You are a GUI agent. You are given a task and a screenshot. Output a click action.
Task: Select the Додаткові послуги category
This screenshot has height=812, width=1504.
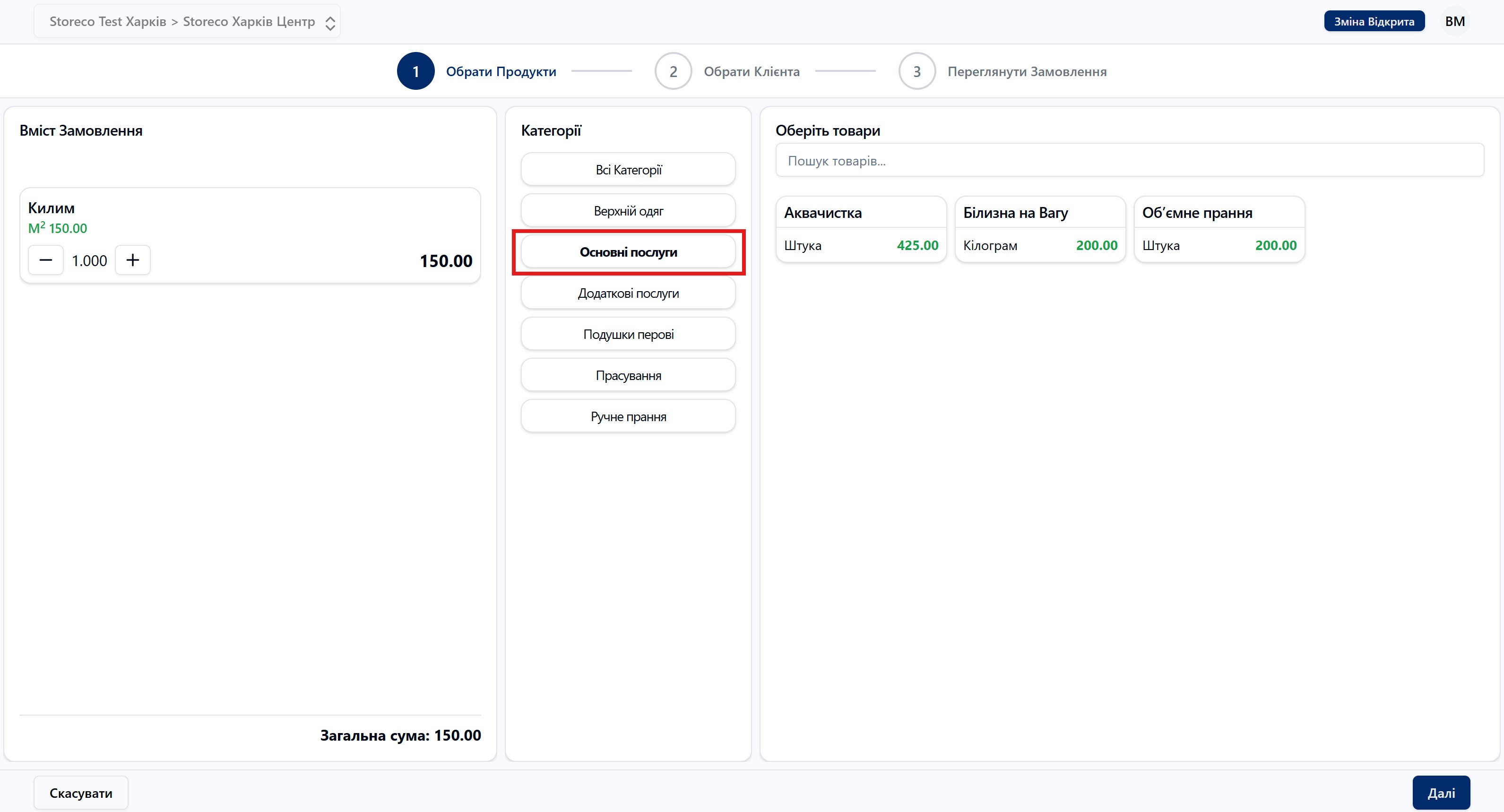click(x=628, y=293)
